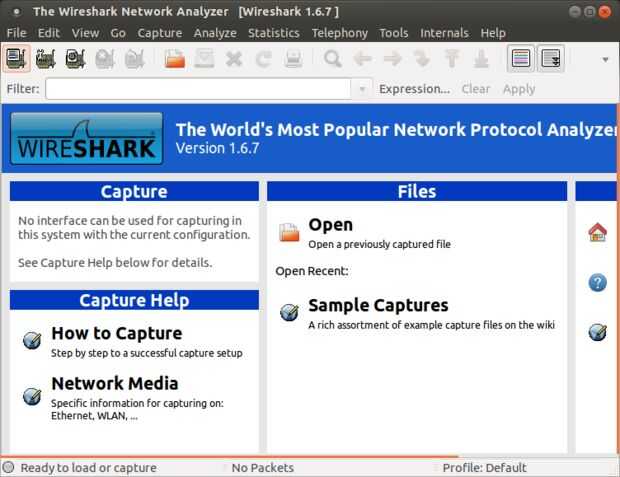Toggle packet list colorize button

point(521,59)
